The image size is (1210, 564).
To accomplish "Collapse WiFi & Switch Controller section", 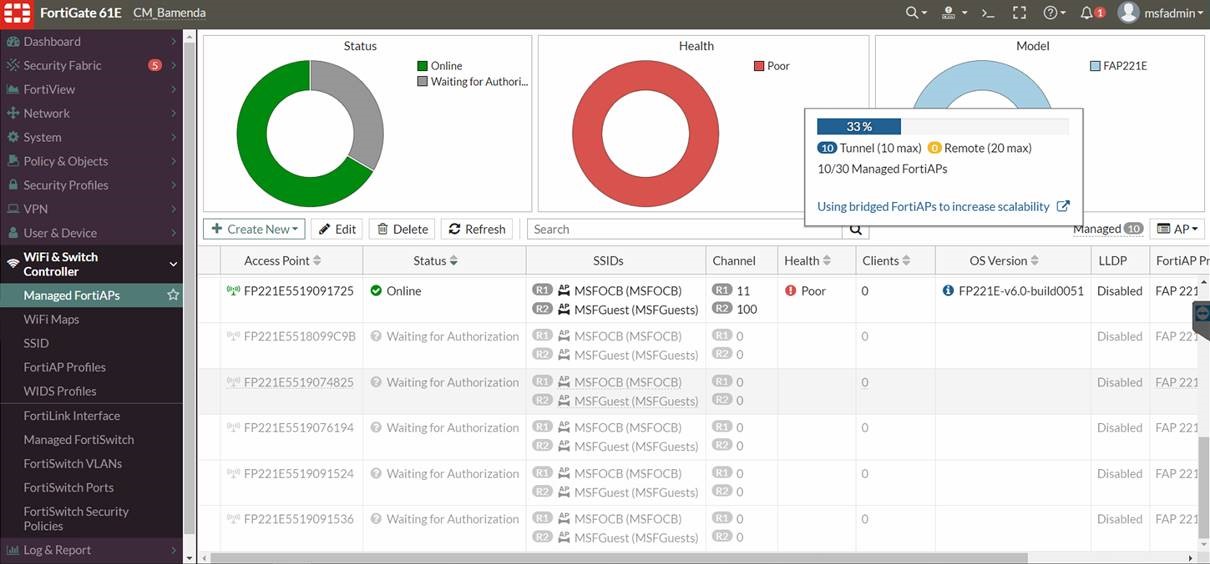I will (x=173, y=264).
